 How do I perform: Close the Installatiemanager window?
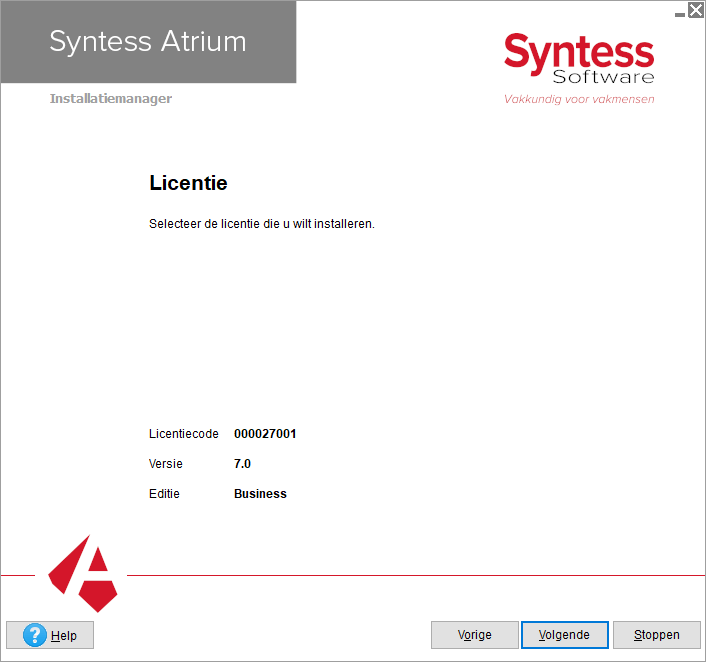(696, 10)
